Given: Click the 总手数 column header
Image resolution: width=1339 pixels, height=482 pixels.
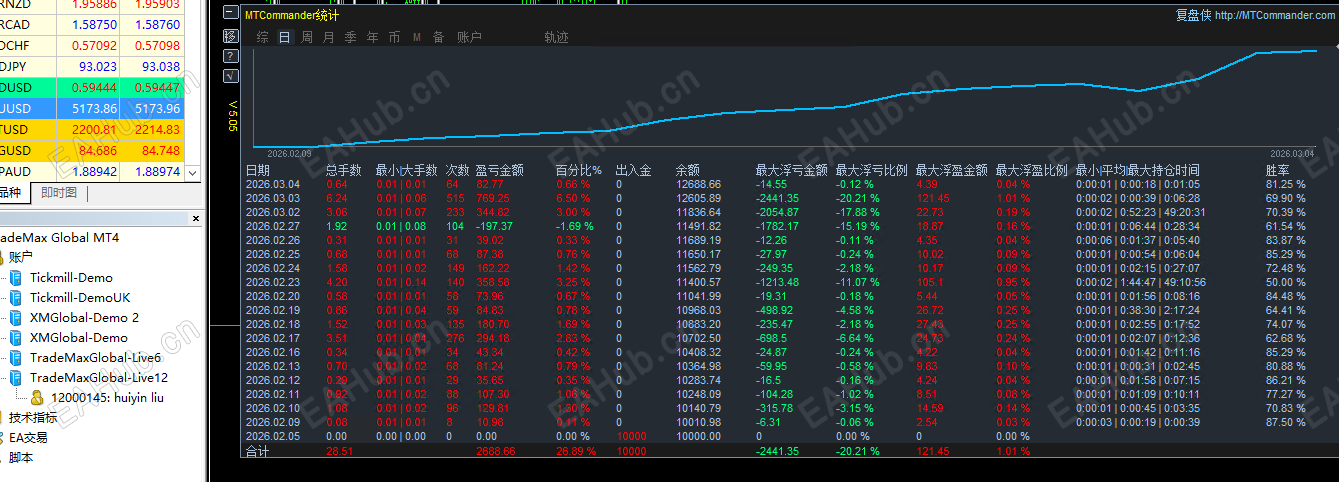Looking at the screenshot, I should coord(344,171).
